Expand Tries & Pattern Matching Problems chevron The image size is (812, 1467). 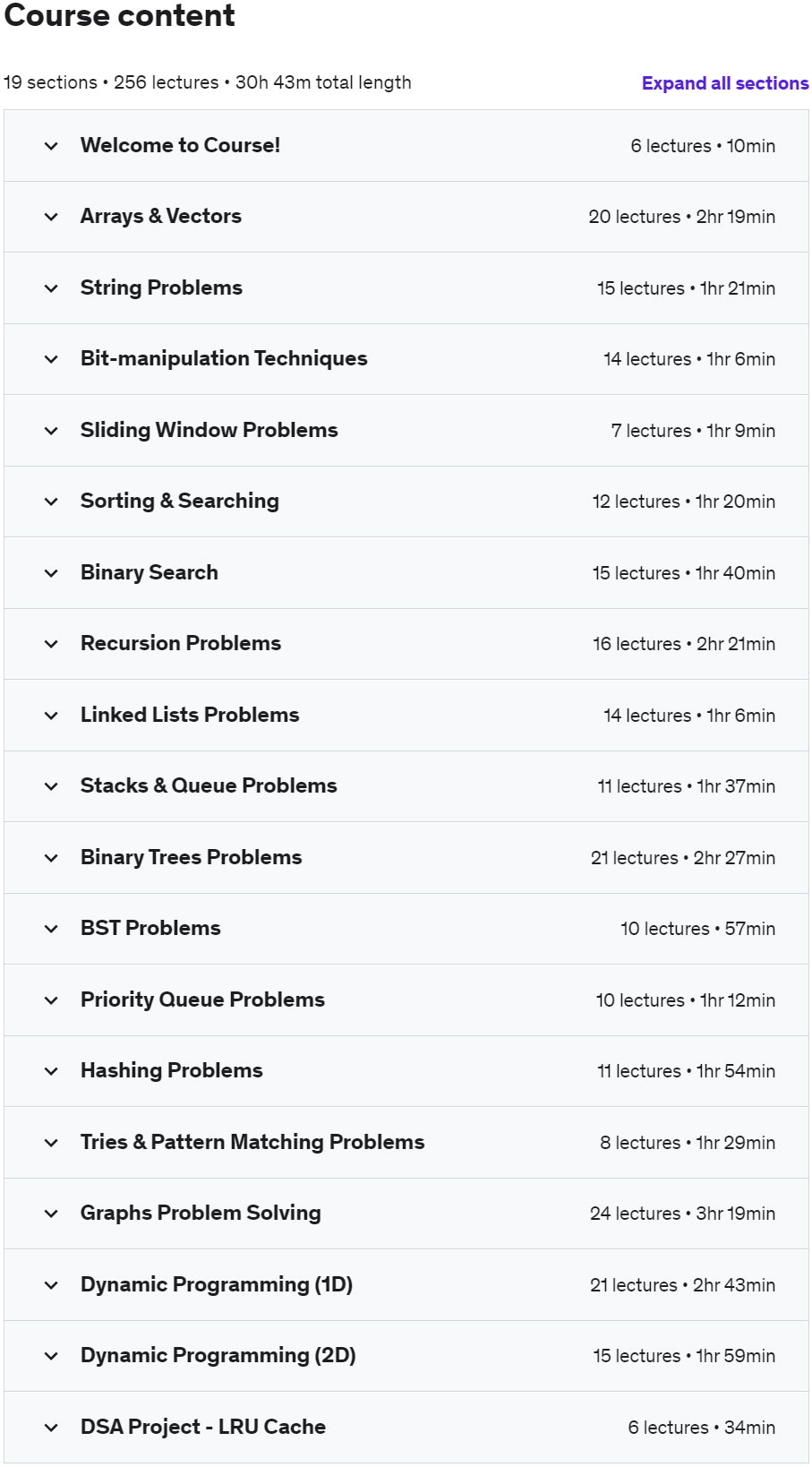point(52,1143)
